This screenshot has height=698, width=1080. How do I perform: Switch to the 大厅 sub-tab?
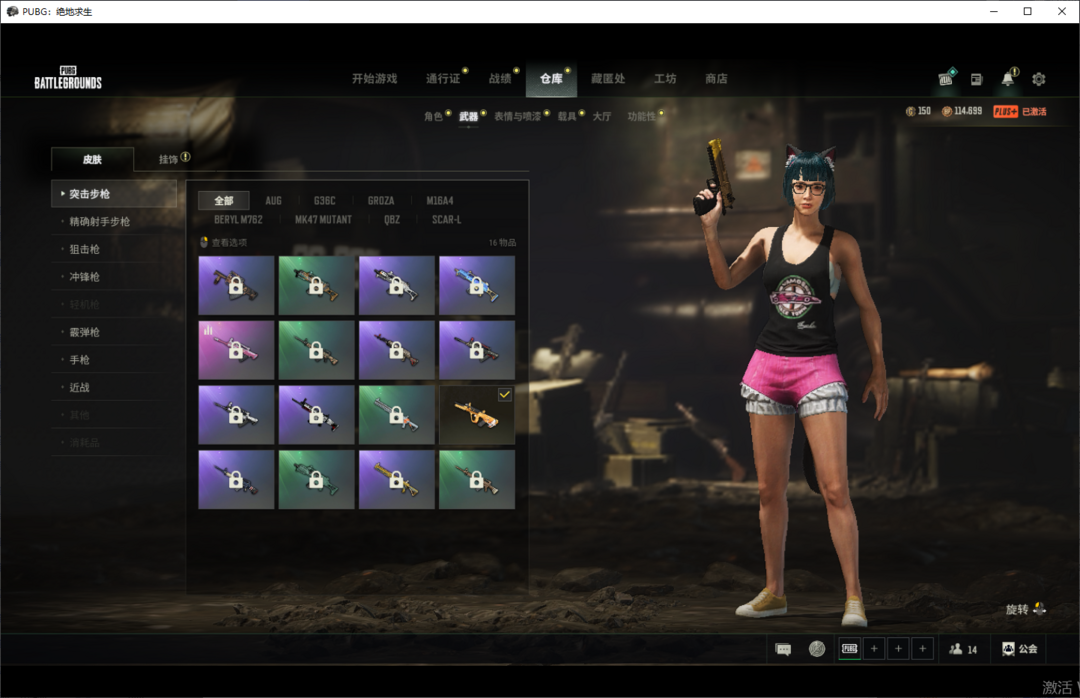click(602, 116)
